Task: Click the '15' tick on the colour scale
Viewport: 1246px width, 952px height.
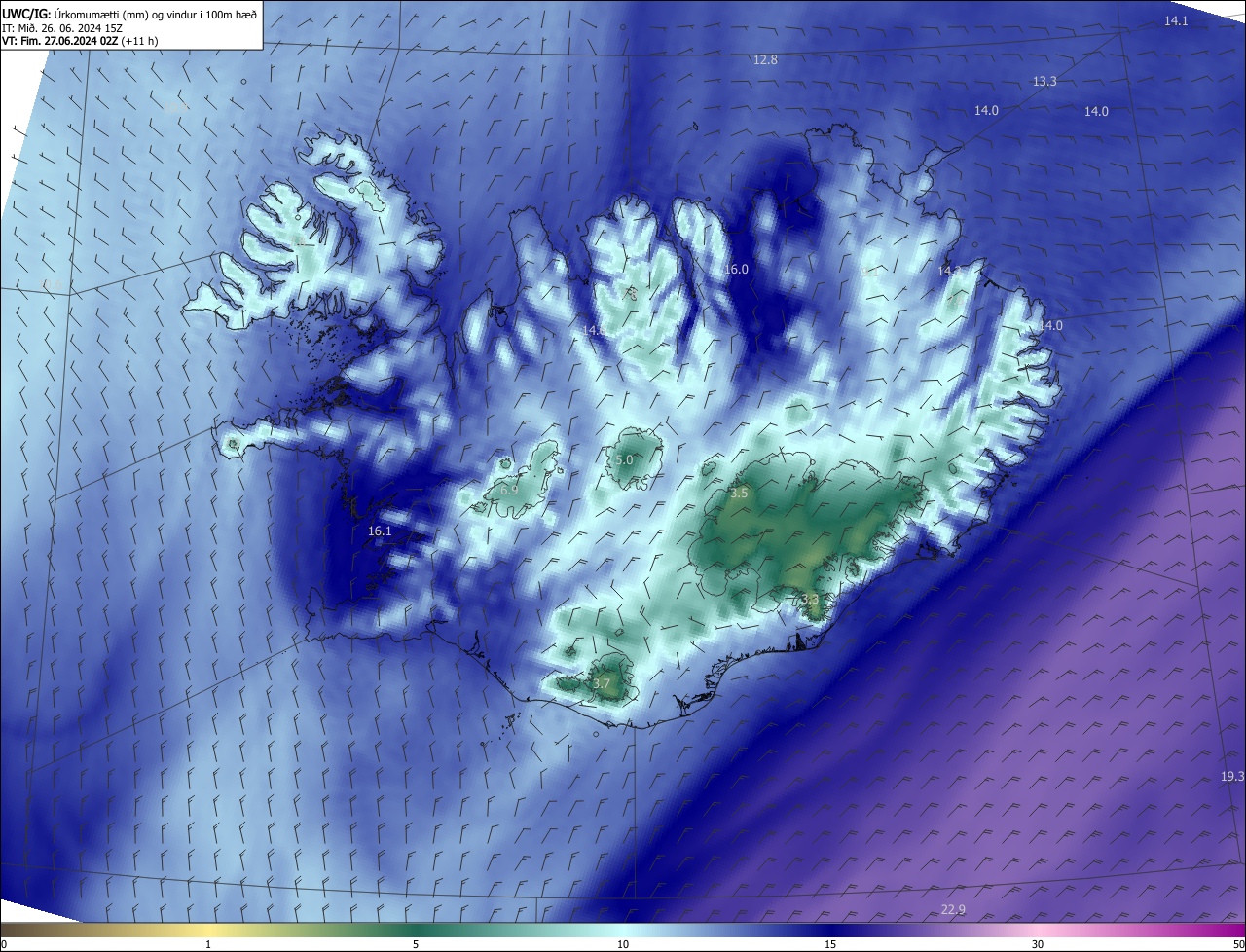Action: pos(830,944)
